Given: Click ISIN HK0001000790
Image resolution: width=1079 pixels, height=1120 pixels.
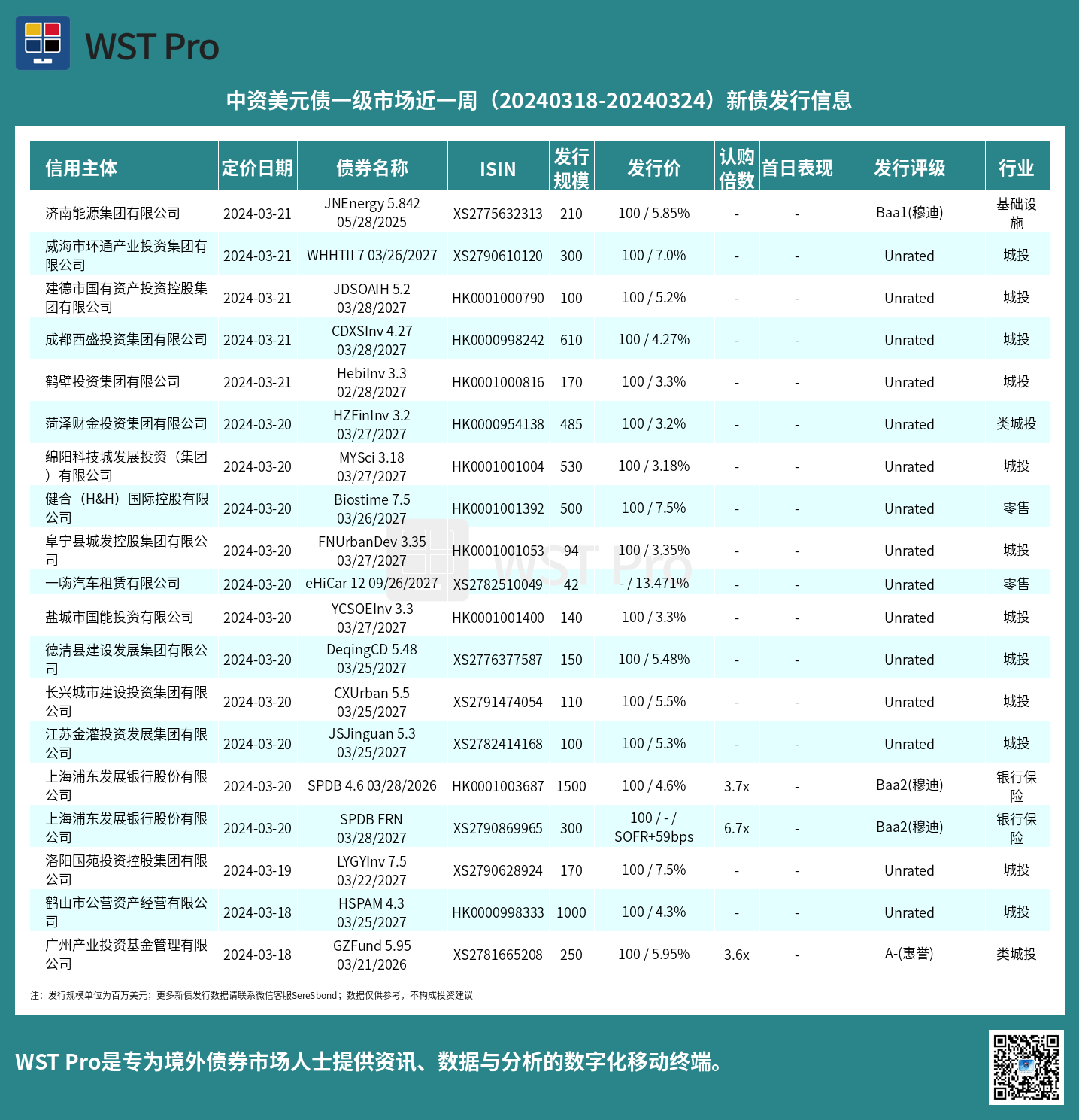Looking at the screenshot, I should pos(498,298).
